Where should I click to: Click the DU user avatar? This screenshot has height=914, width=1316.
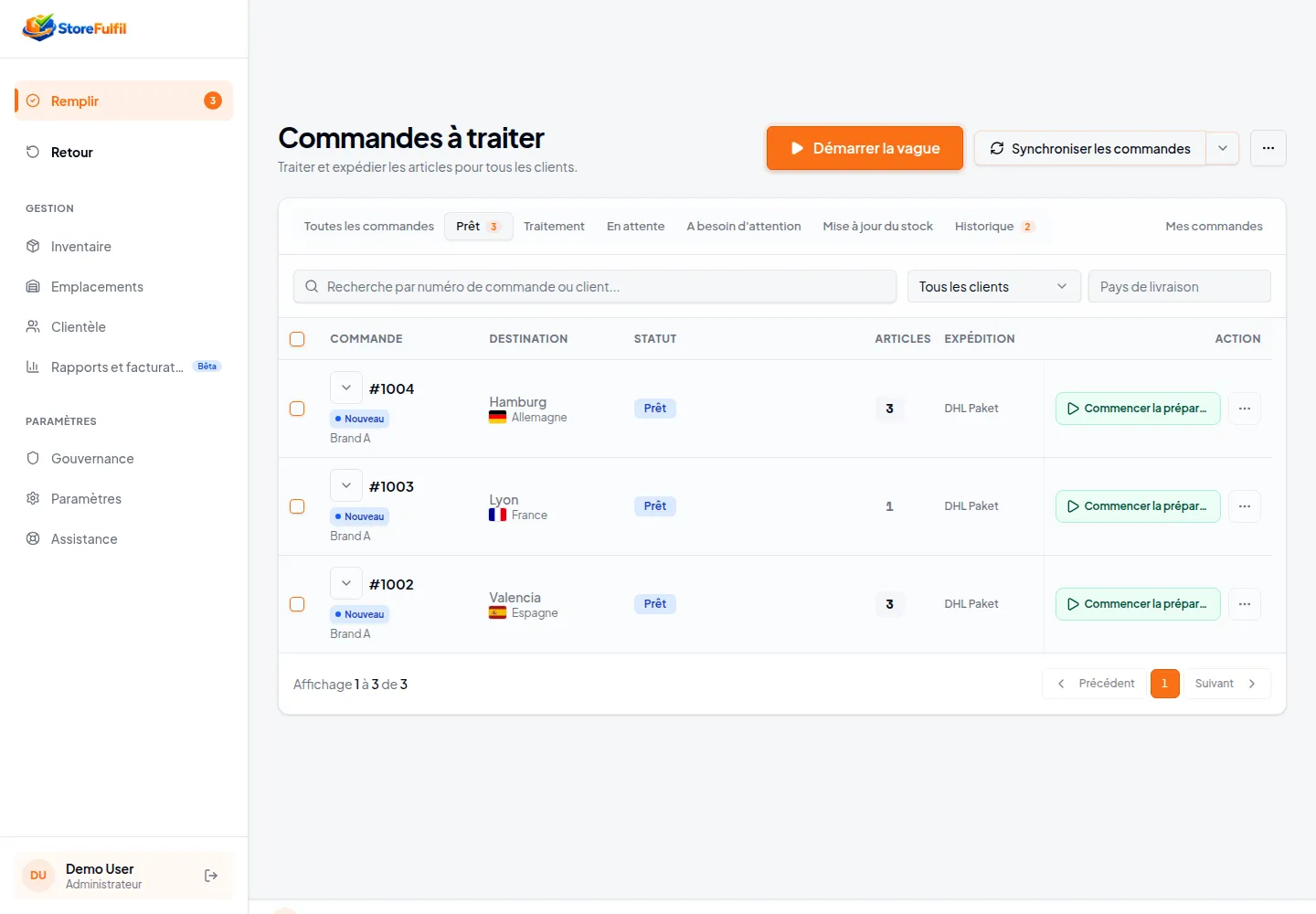coord(38,876)
